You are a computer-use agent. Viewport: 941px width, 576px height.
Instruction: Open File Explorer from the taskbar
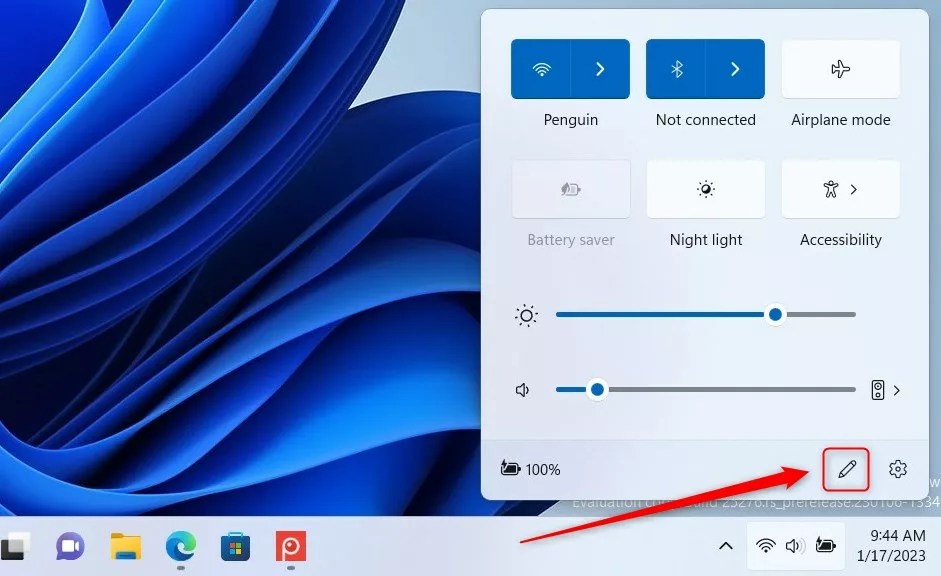[124, 547]
